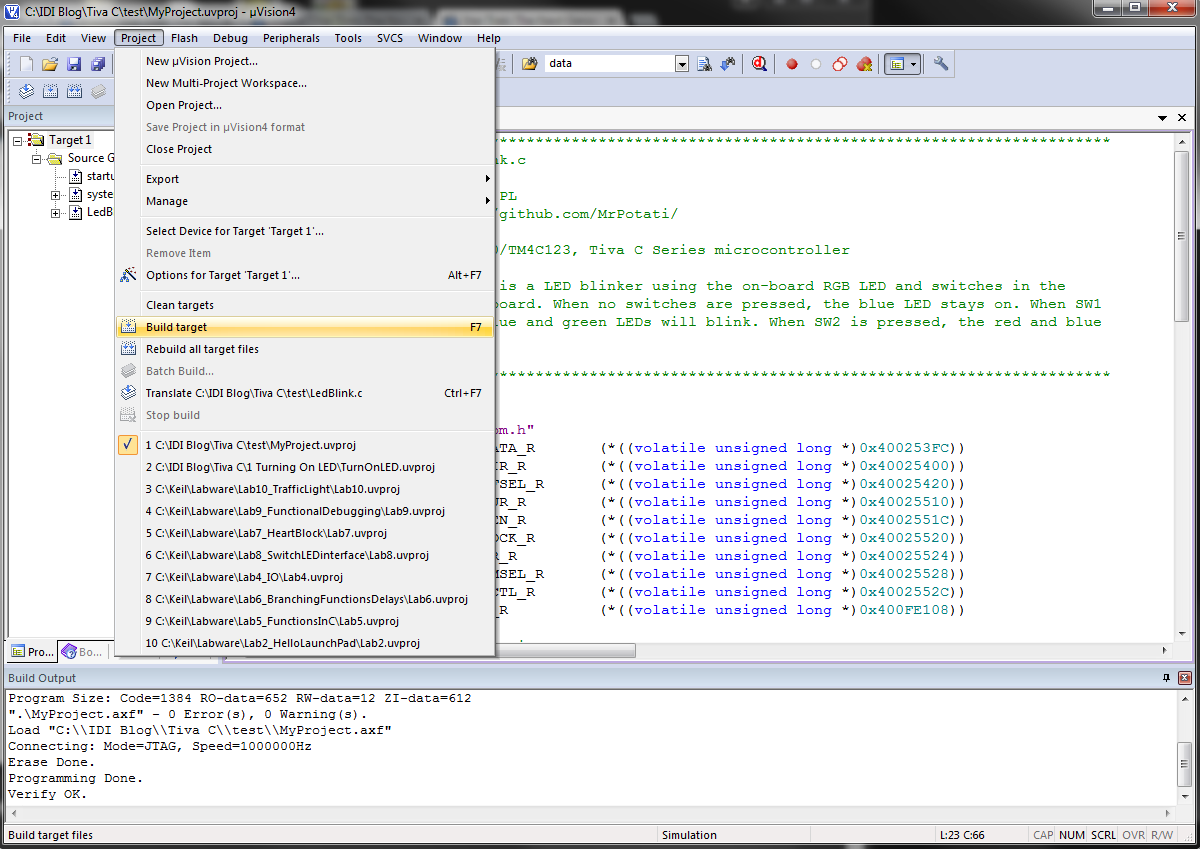1200x849 pixels.
Task: Click the Save All icon
Action: coord(98,64)
